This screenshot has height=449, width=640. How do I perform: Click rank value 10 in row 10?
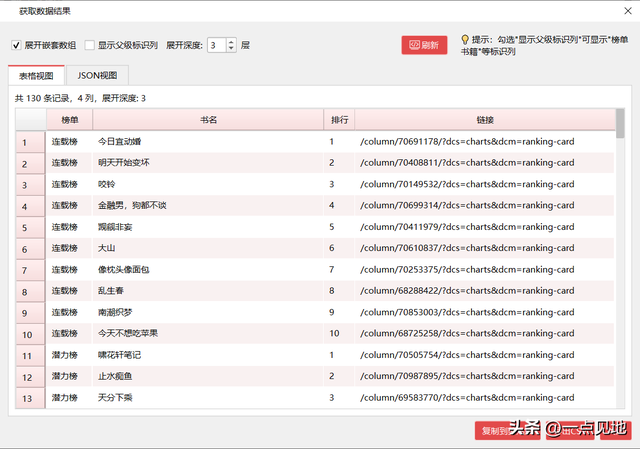pos(334,333)
